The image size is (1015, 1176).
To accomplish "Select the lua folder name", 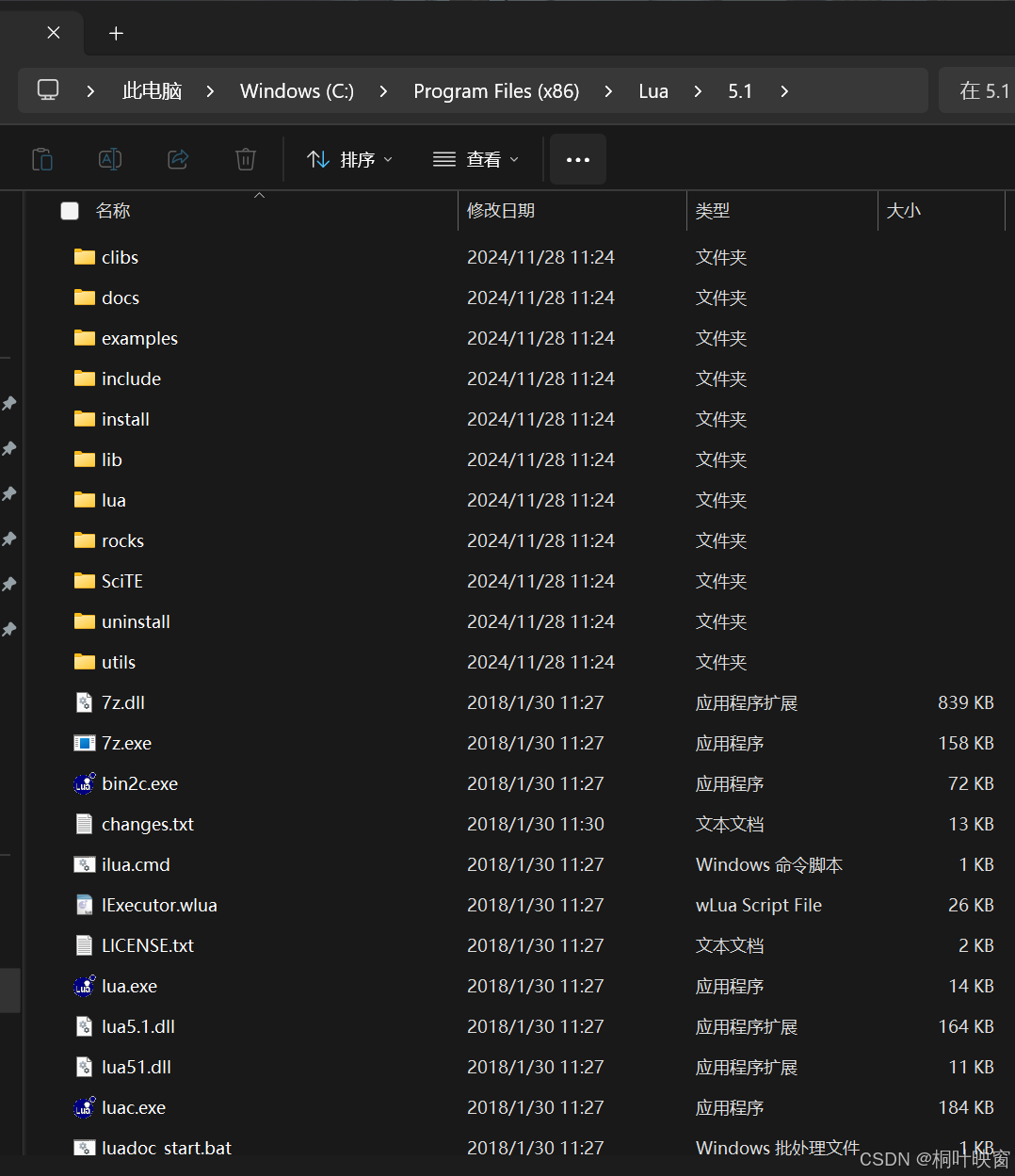I will [114, 500].
